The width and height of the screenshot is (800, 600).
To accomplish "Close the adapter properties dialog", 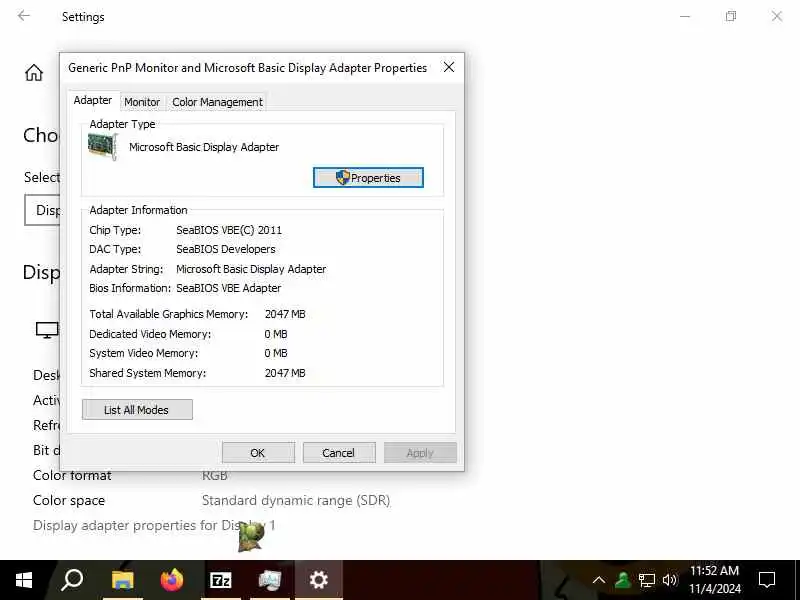I will [448, 67].
